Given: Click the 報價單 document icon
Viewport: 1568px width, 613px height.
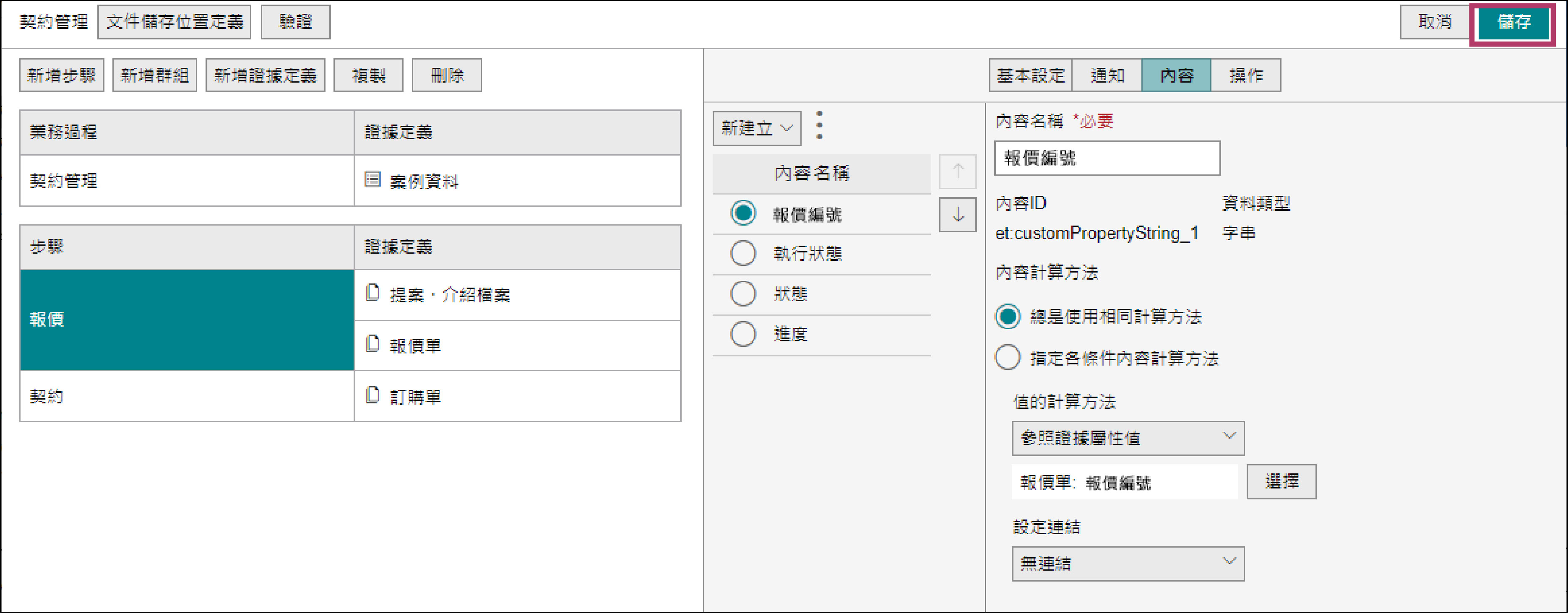Looking at the screenshot, I should [x=372, y=344].
